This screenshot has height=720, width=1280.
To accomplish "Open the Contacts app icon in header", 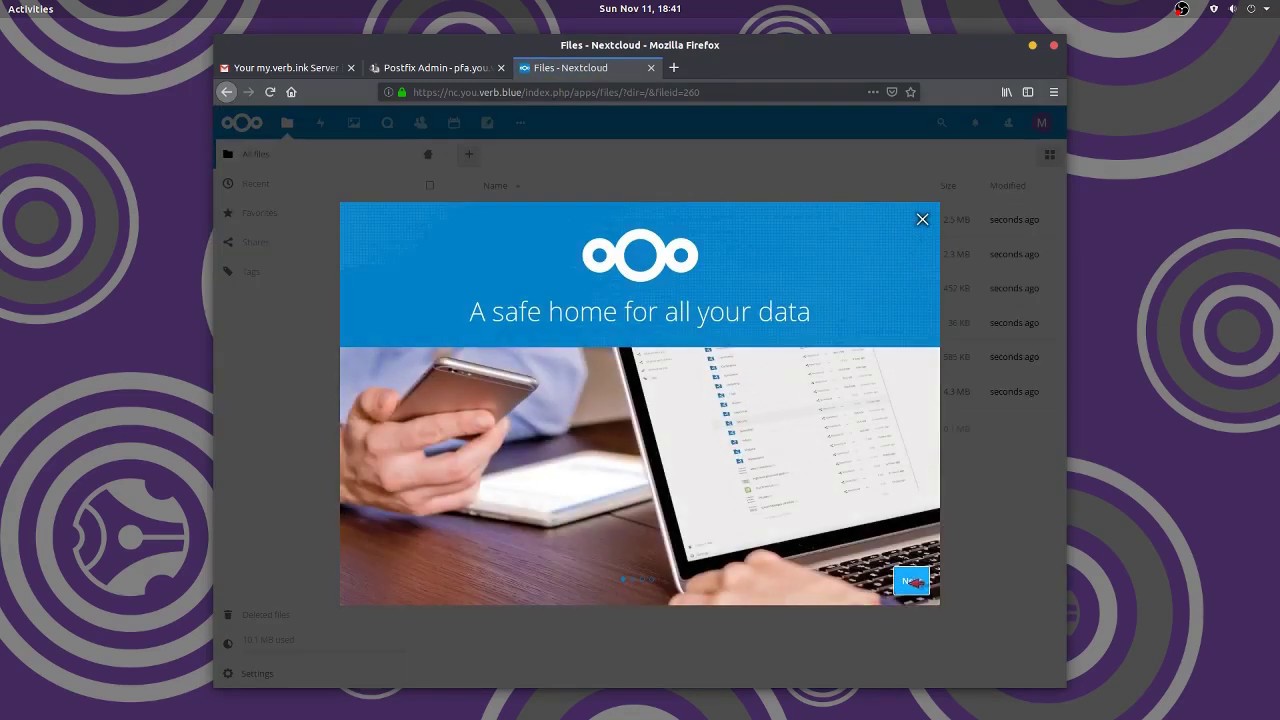I will coord(420,123).
